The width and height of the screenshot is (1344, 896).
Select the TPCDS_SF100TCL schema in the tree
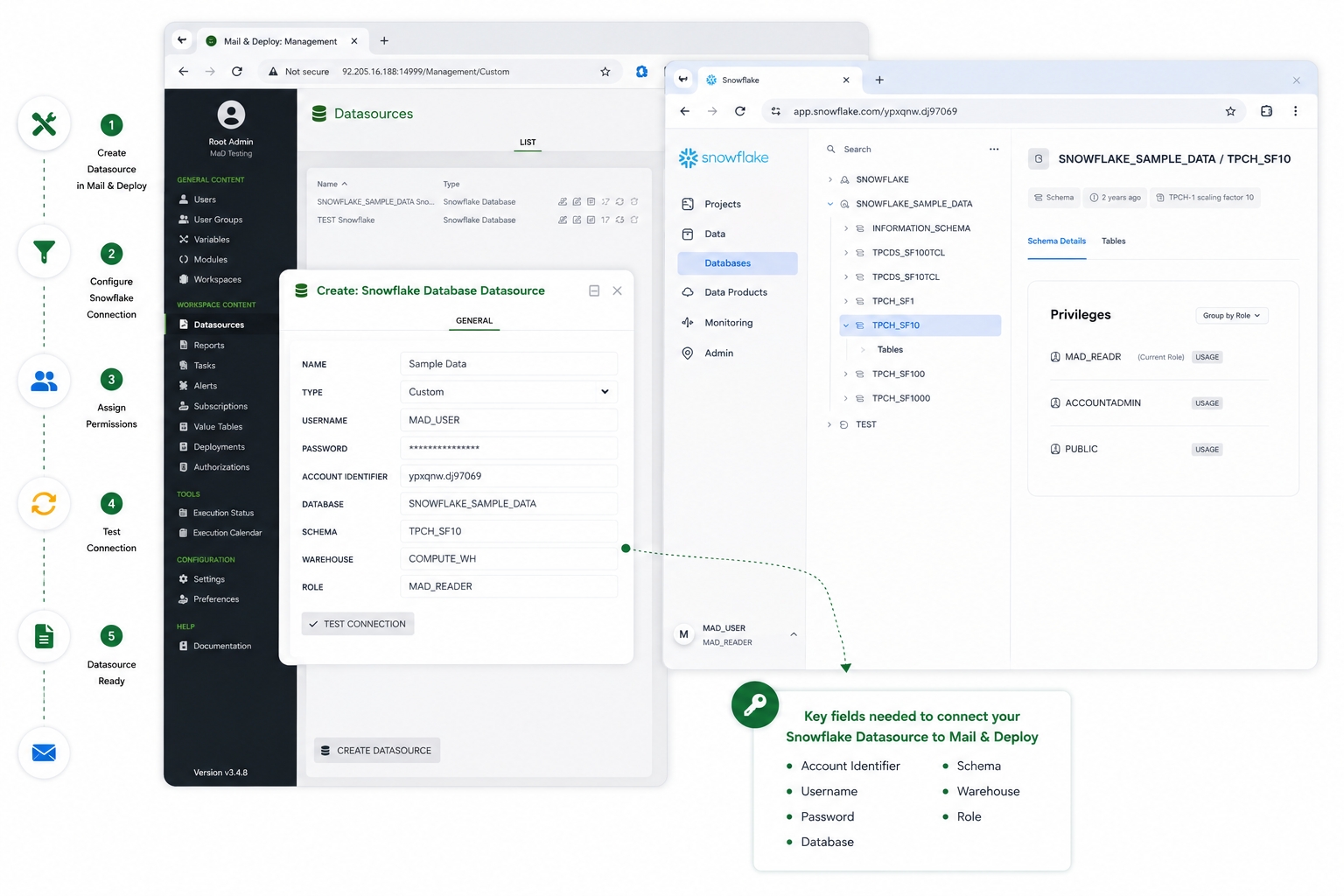[x=908, y=253]
